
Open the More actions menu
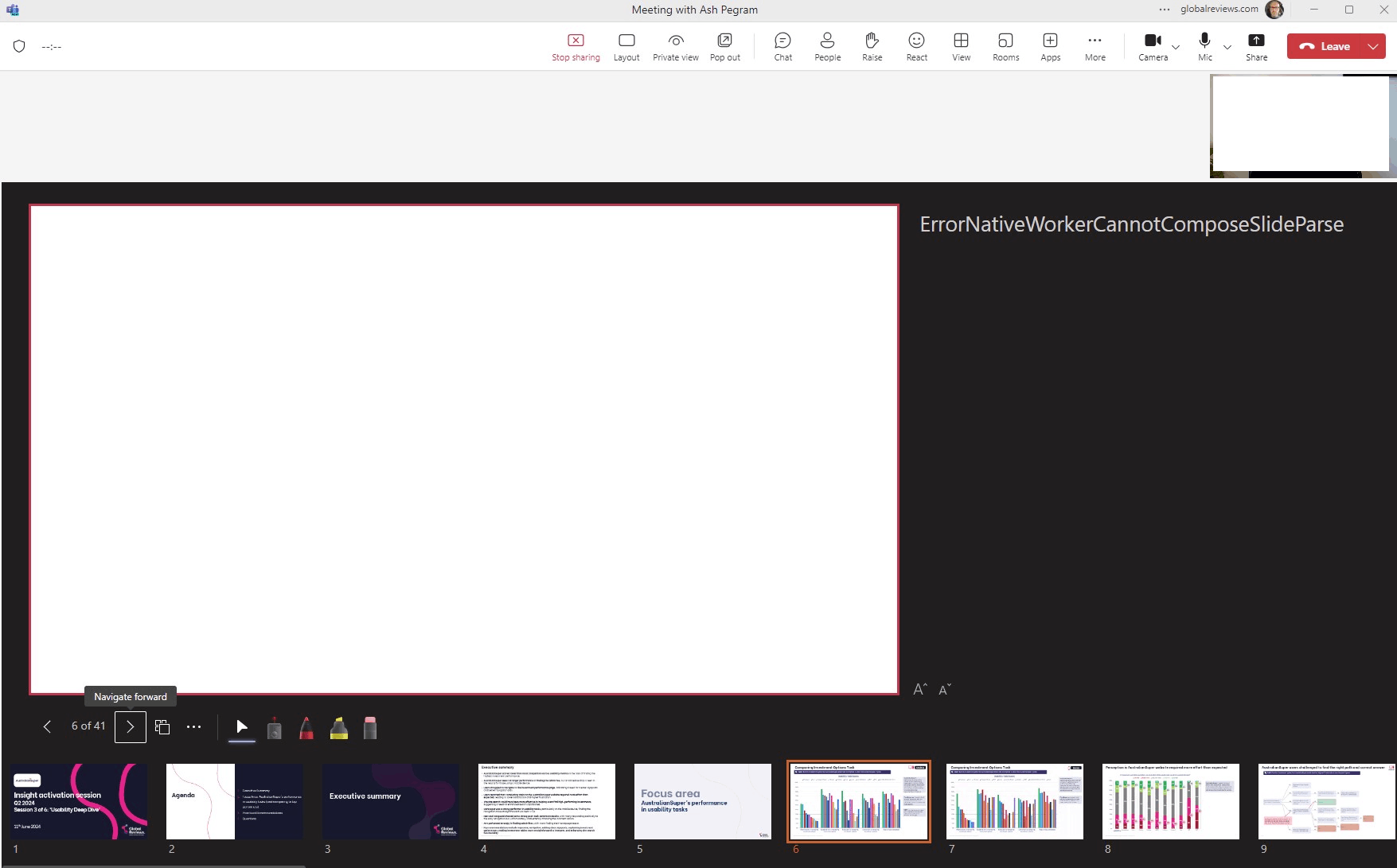(1095, 47)
